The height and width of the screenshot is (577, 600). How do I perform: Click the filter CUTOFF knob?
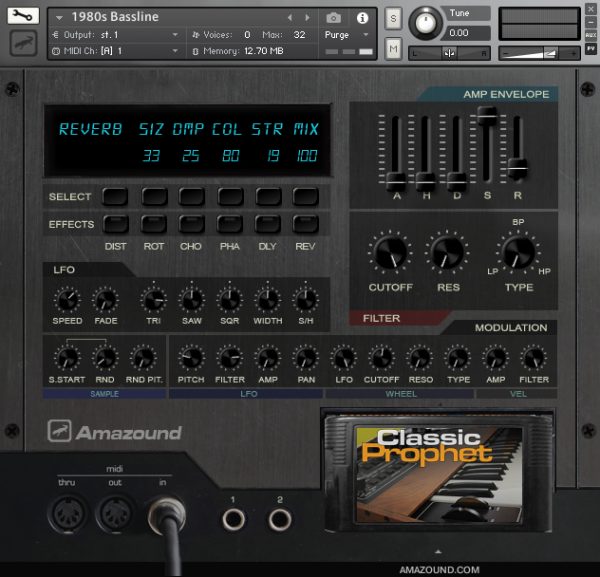coord(391,253)
